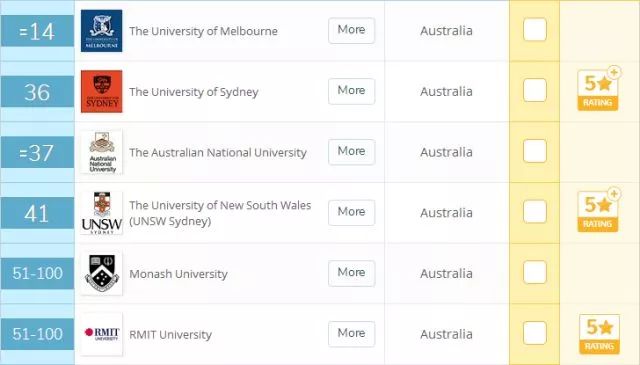The height and width of the screenshot is (365, 640).
Task: Tick the compare checkbox for Melbourne
Action: pyautogui.click(x=535, y=30)
